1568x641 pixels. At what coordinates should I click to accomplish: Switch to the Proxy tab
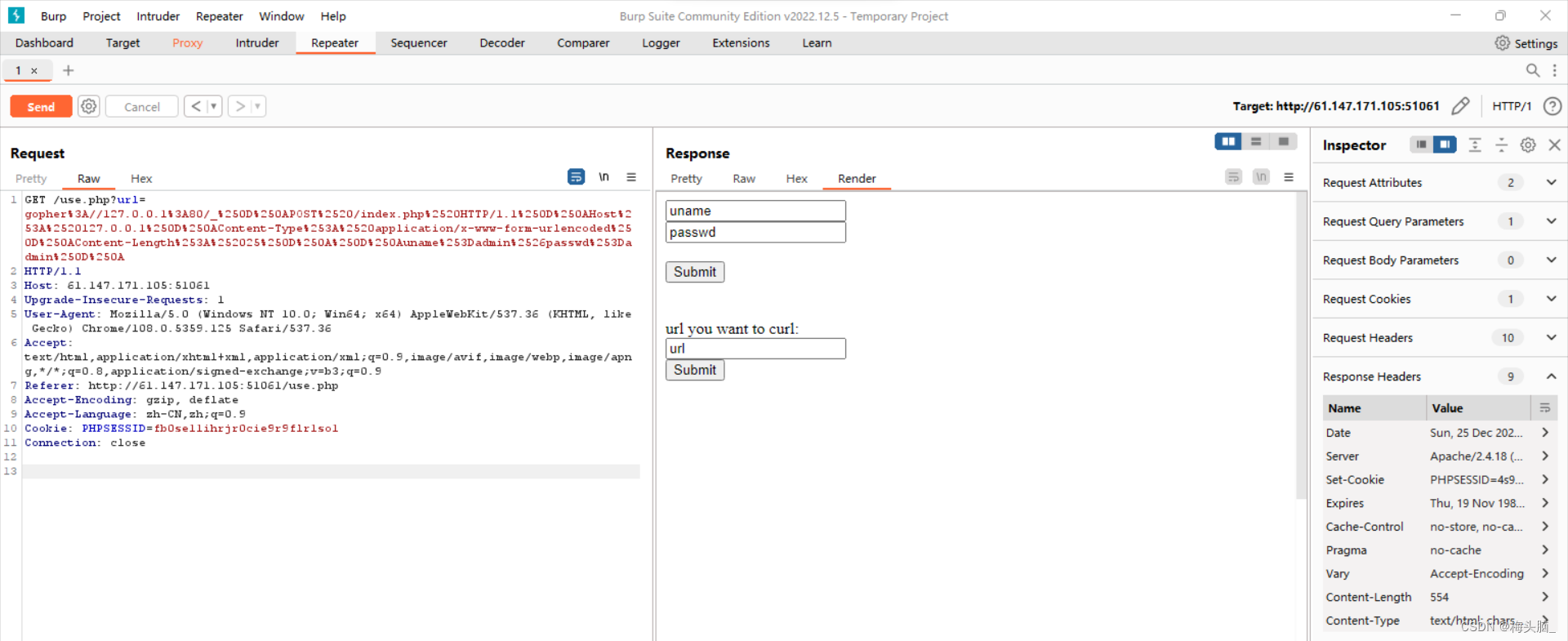pyautogui.click(x=187, y=43)
